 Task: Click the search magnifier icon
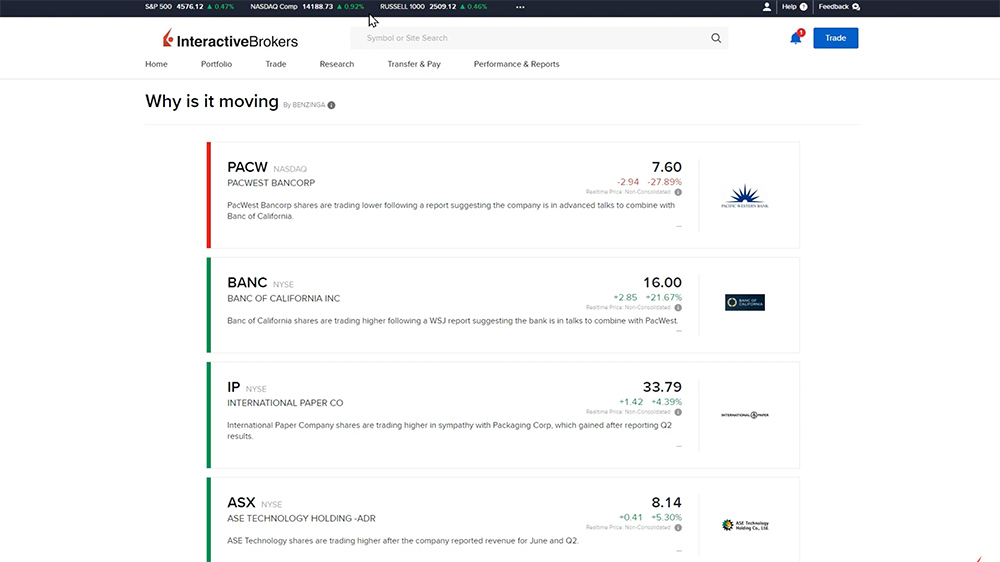pyautogui.click(x=716, y=38)
